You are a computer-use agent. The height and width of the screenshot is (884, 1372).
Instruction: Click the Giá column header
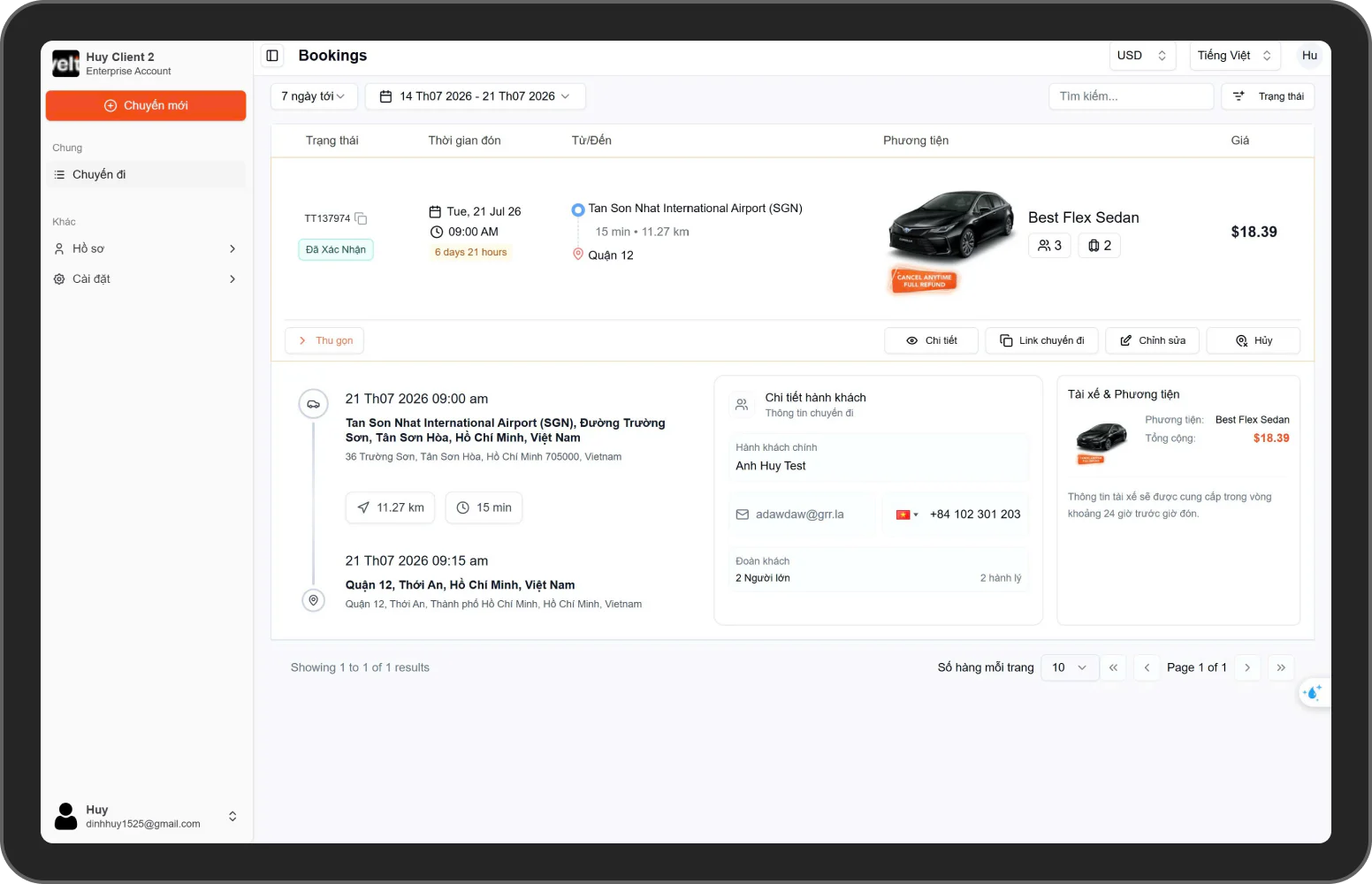click(1240, 141)
